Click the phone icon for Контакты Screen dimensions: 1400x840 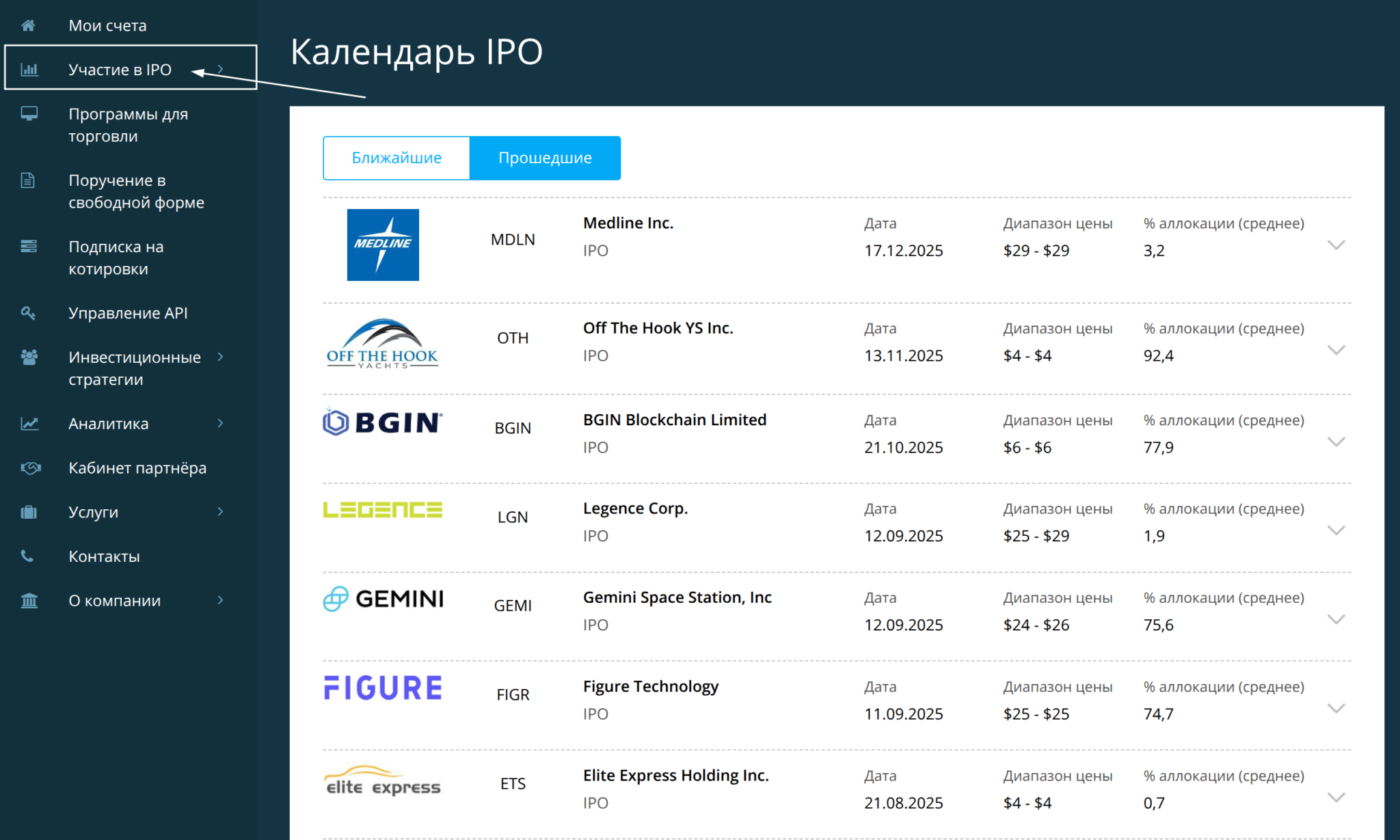[27, 556]
